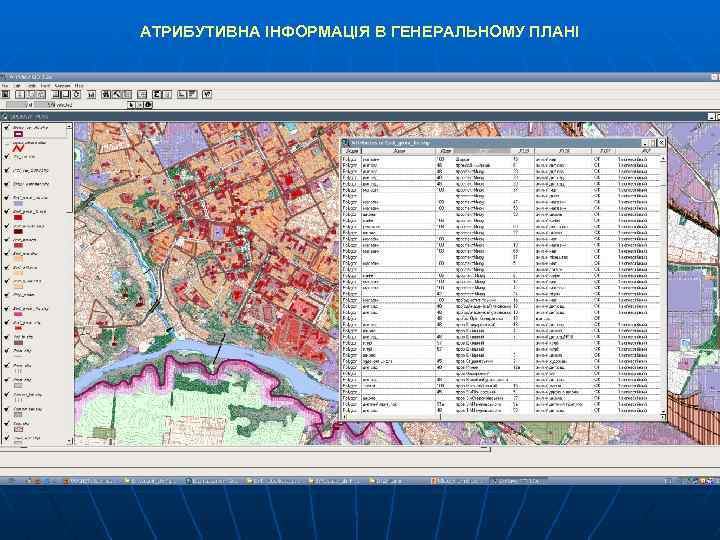Screen dimensions: 720x540
Task: Click the Sort Ascending button
Action: 182,94
